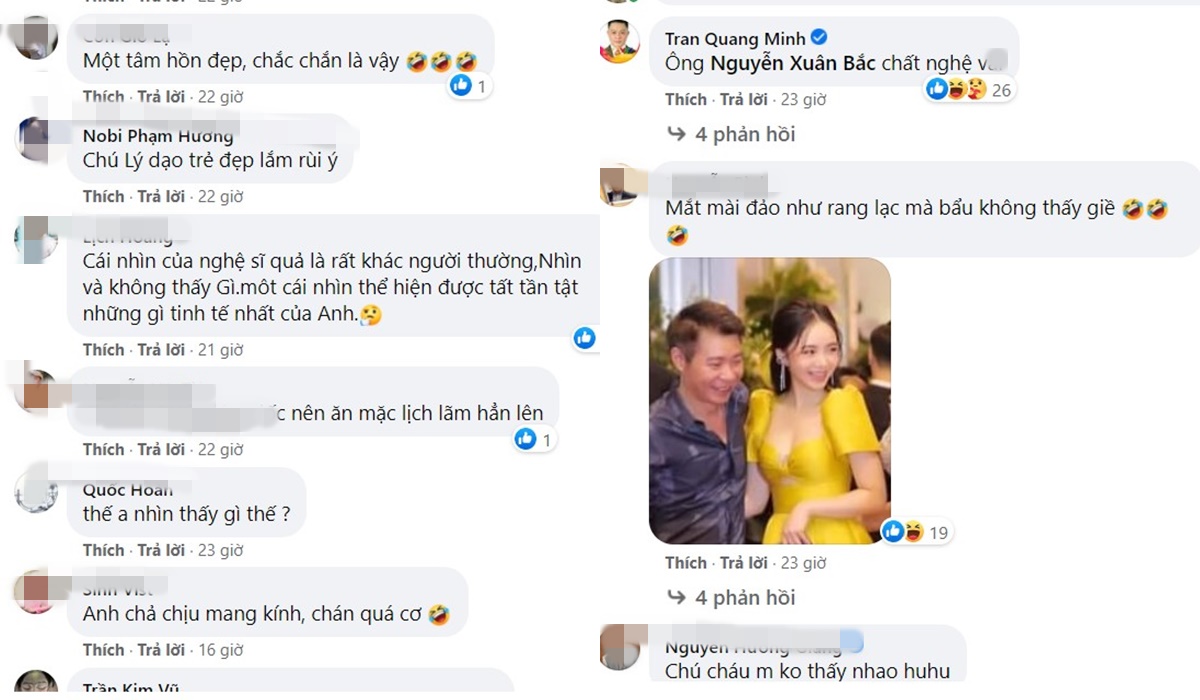Click Tran Quang Minh's verified badge
Image resolution: width=1200 pixels, height=700 pixels.
point(818,38)
